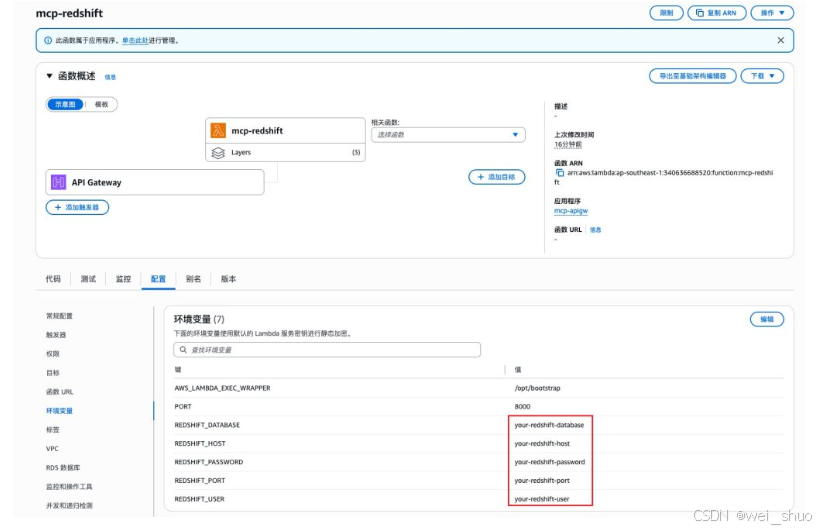Click the copy icon beside function ARN
This screenshot has width=824, height=531.
click(560, 172)
